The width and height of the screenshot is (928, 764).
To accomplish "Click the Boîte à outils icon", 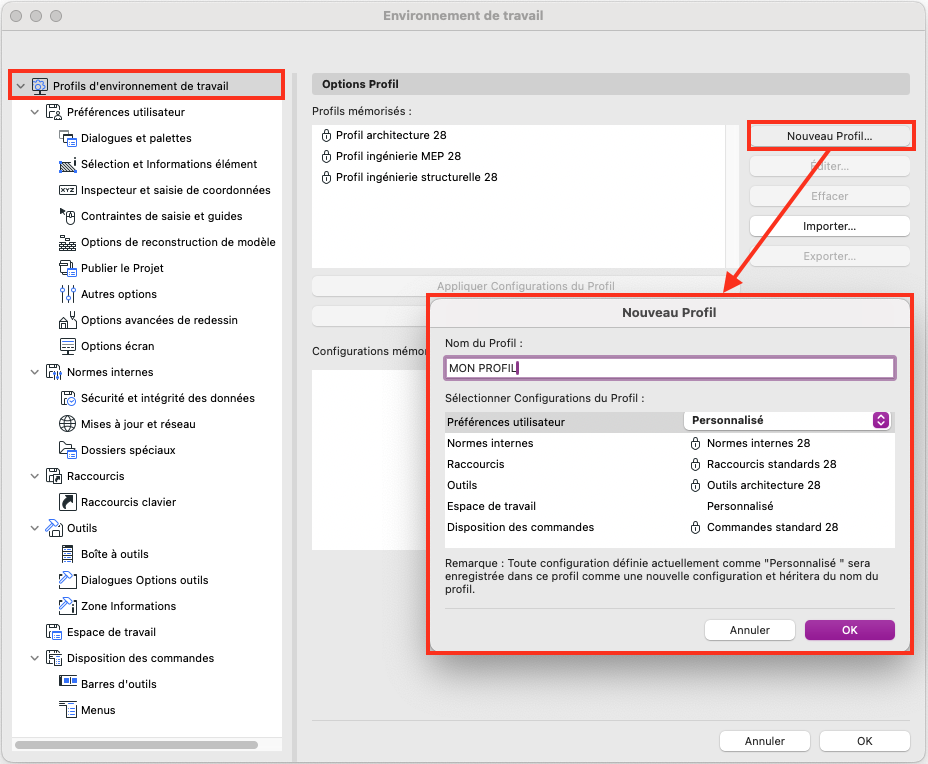I will coord(67,554).
